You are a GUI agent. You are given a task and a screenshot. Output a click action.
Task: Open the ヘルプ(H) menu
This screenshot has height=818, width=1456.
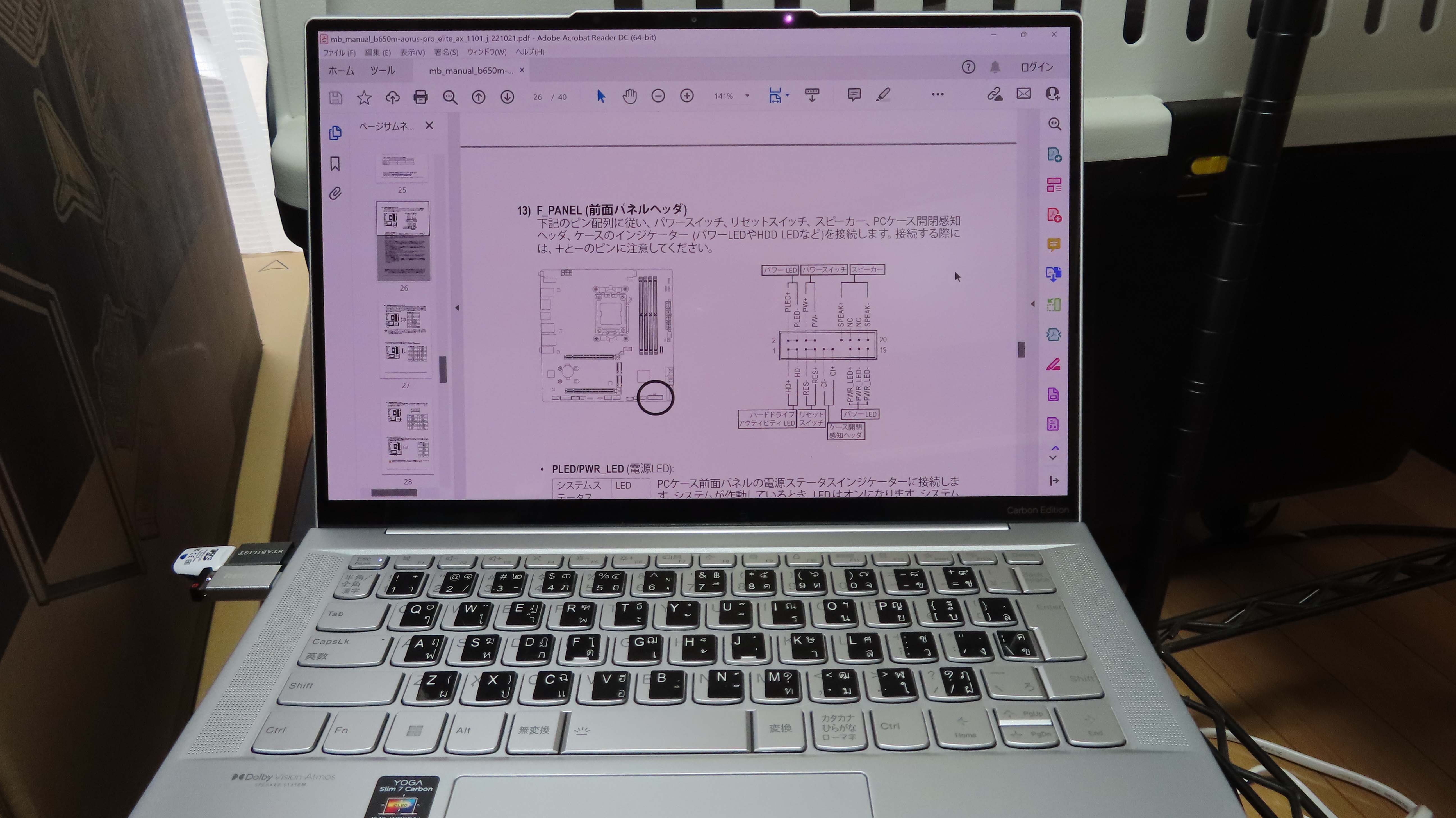[x=530, y=51]
